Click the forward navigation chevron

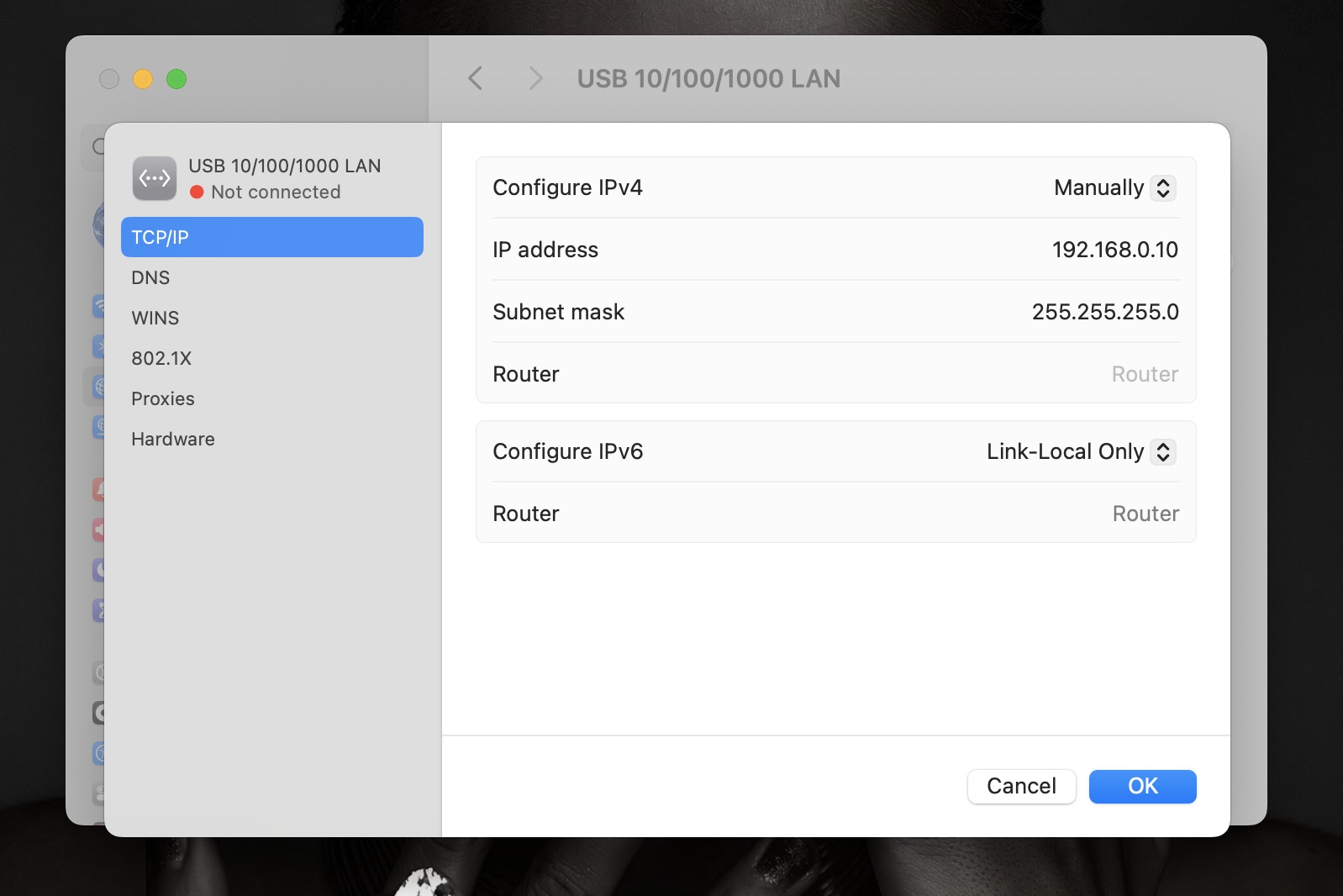(535, 79)
